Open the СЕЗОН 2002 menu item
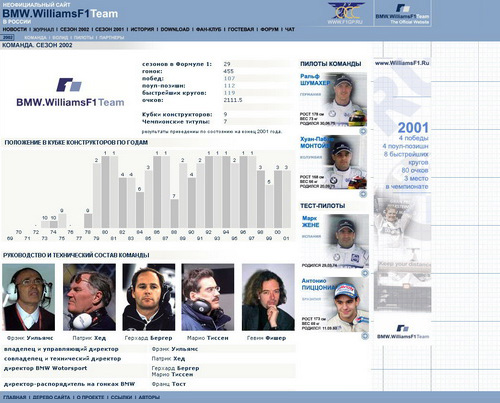Viewport: 500px width, 403px height. pyautogui.click(x=74, y=29)
